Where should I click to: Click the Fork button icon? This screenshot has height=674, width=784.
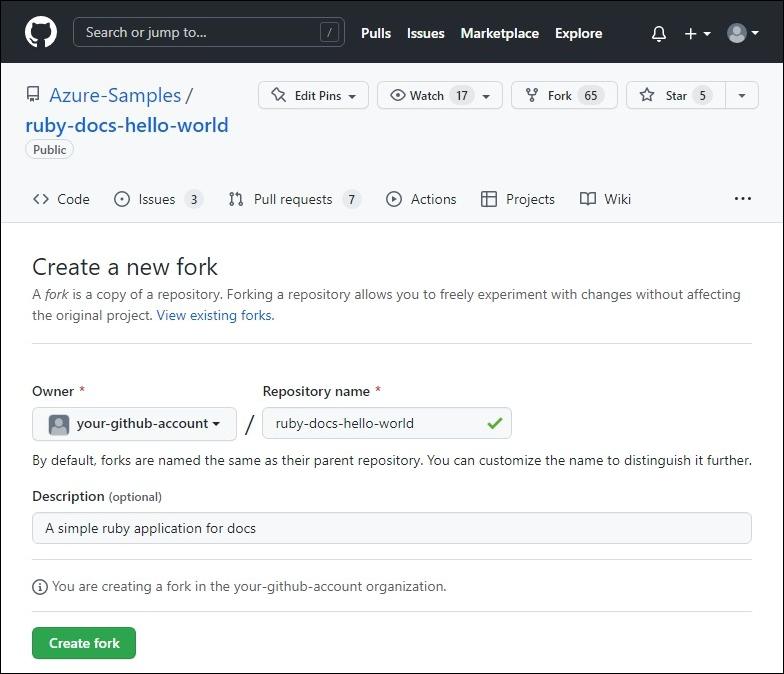533,95
